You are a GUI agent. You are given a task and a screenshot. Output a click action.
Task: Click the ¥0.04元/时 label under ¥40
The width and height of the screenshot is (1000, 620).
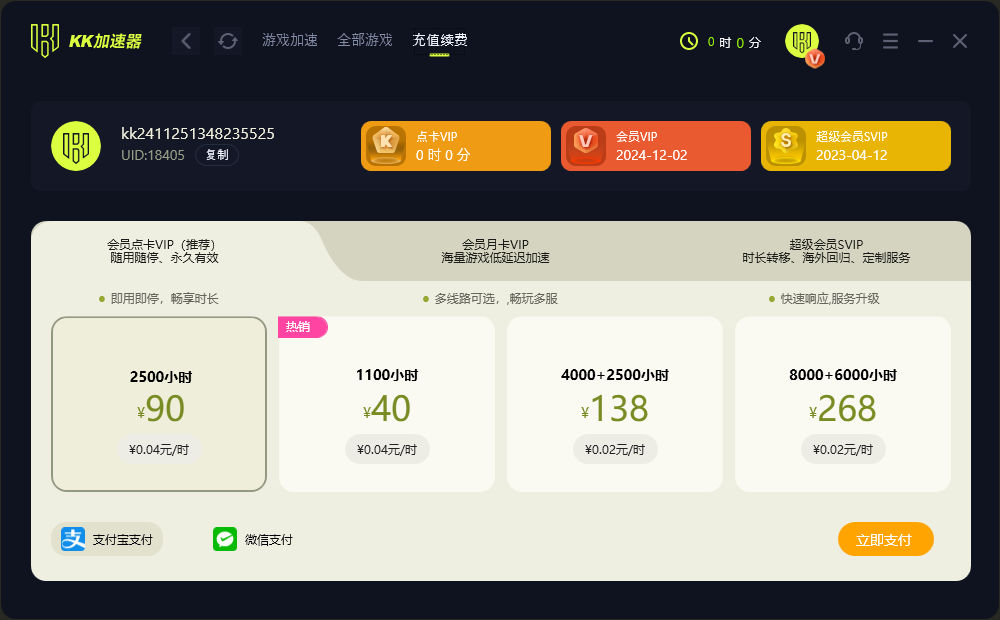point(387,450)
